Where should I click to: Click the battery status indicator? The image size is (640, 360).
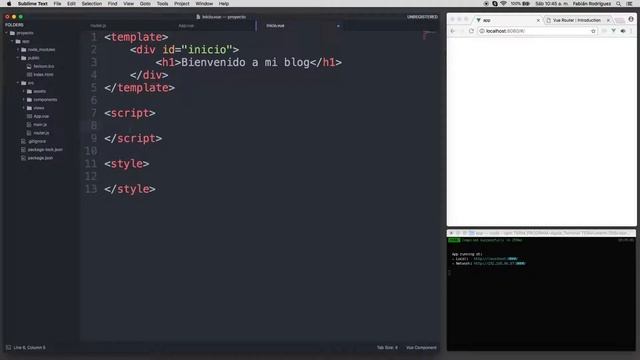pos(520,4)
